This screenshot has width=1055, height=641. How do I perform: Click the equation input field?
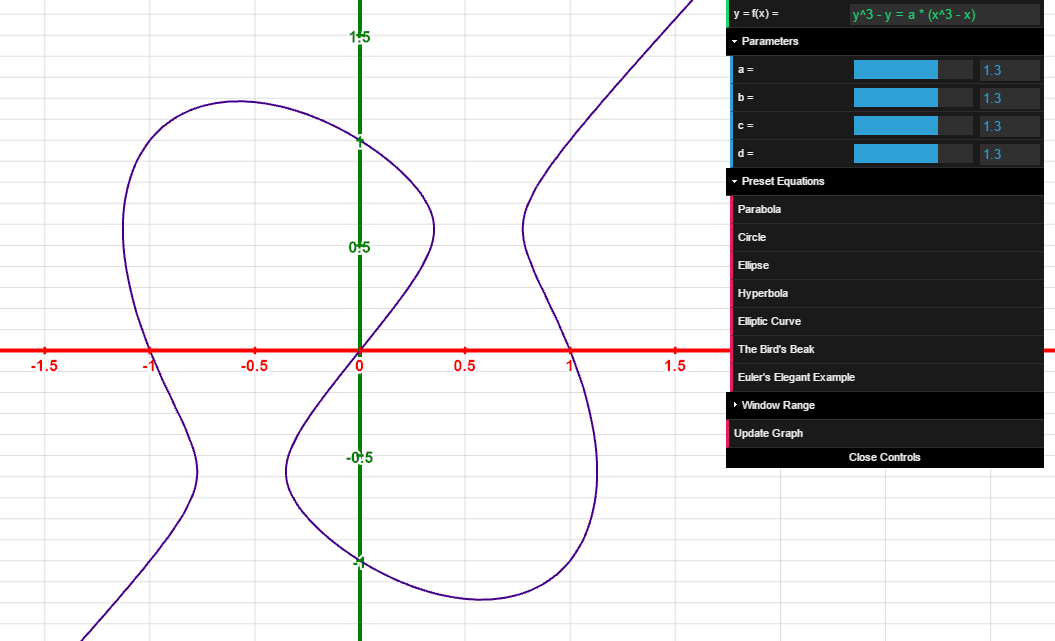(x=943, y=14)
